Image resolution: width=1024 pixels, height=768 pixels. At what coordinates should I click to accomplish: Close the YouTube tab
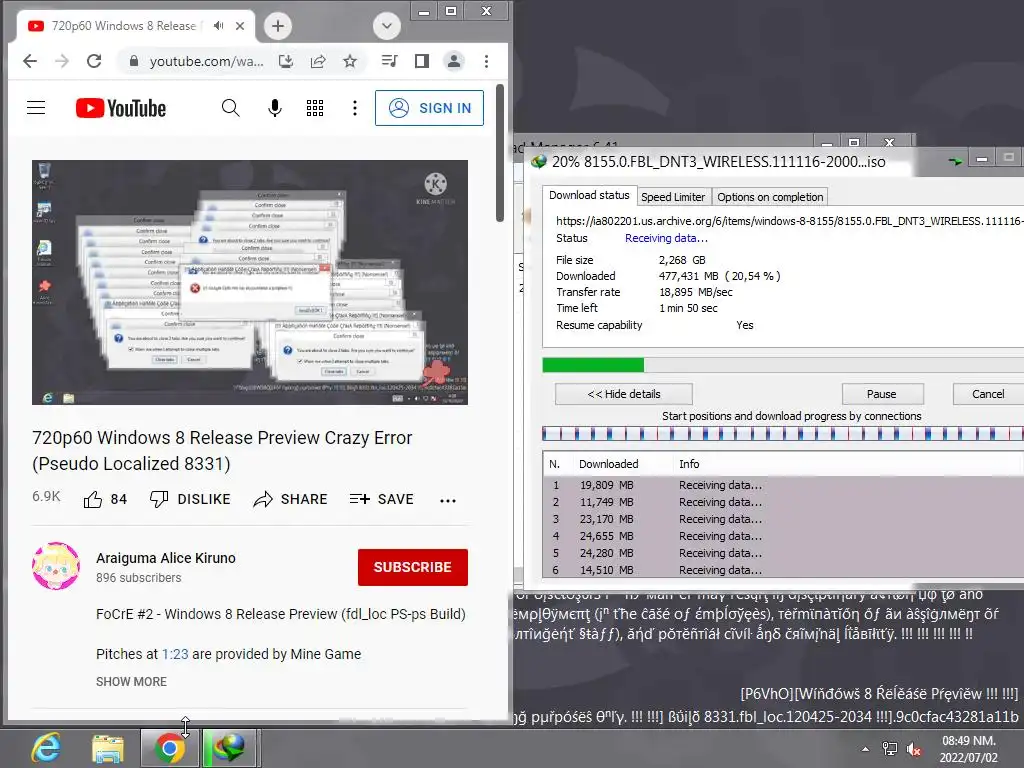[x=240, y=26]
